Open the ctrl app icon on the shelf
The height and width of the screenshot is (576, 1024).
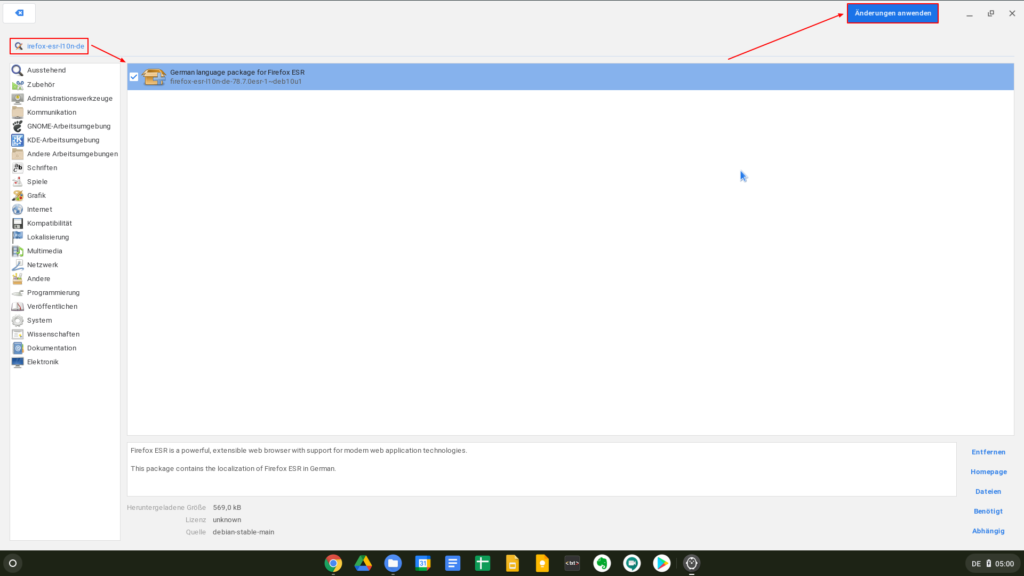coord(572,563)
